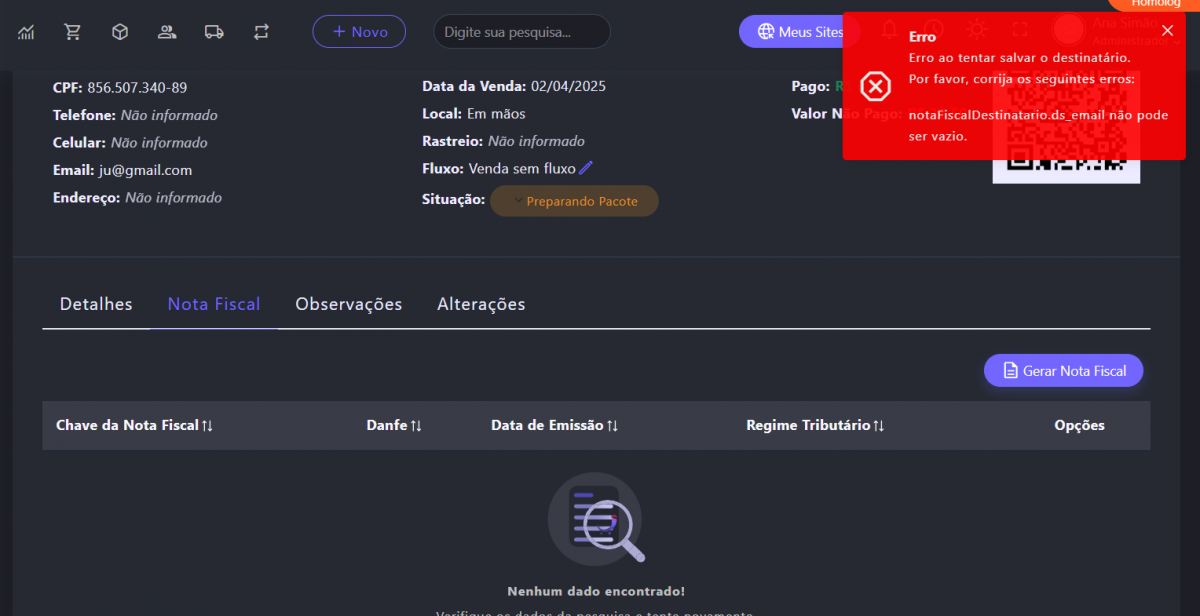Open the customers people icon
1200x616 pixels.
(167, 32)
